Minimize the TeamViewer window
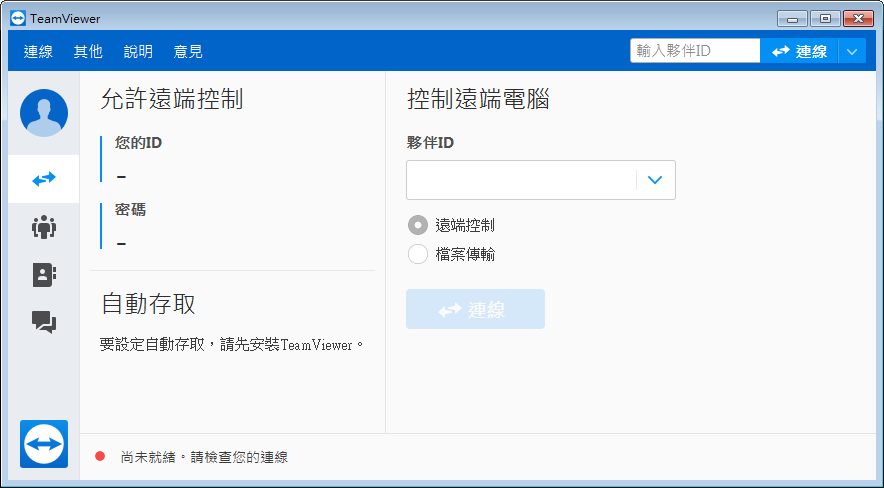Viewport: 884px width, 488px height. coord(792,19)
